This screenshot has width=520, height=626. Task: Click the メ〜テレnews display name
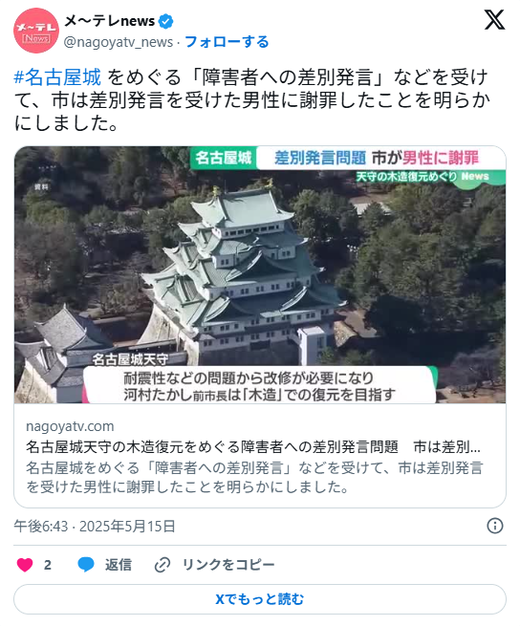pos(110,21)
